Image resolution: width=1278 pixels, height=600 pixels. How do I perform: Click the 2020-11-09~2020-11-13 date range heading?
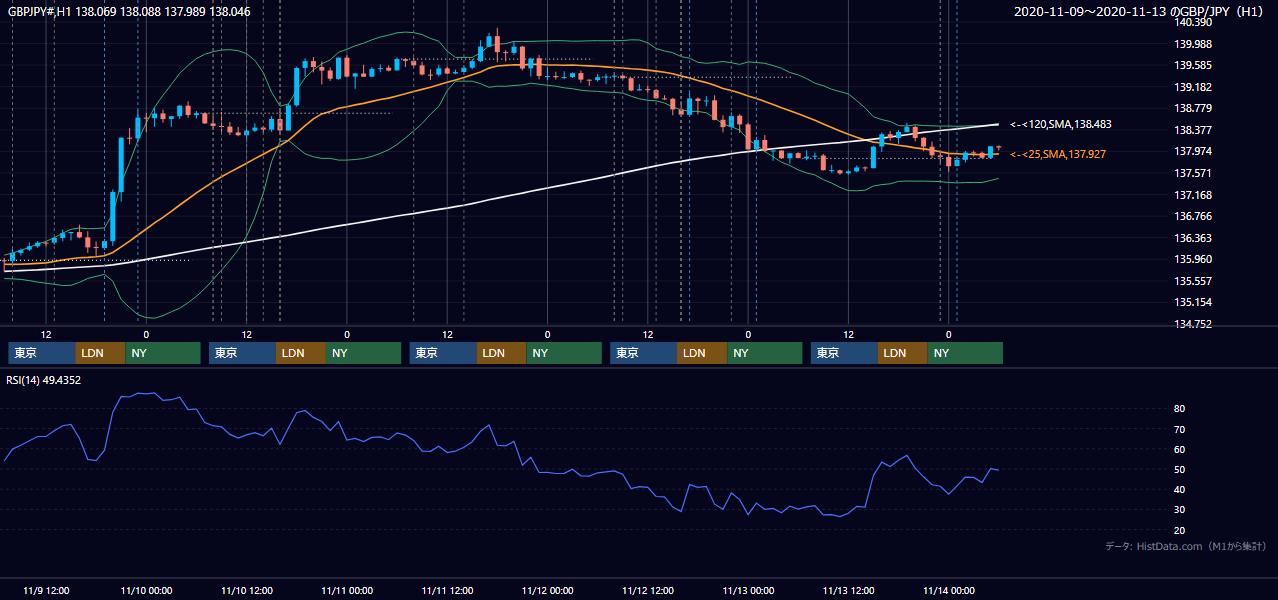coord(1140,11)
